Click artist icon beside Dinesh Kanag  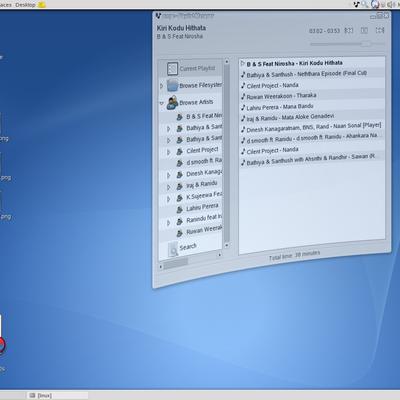(180, 175)
